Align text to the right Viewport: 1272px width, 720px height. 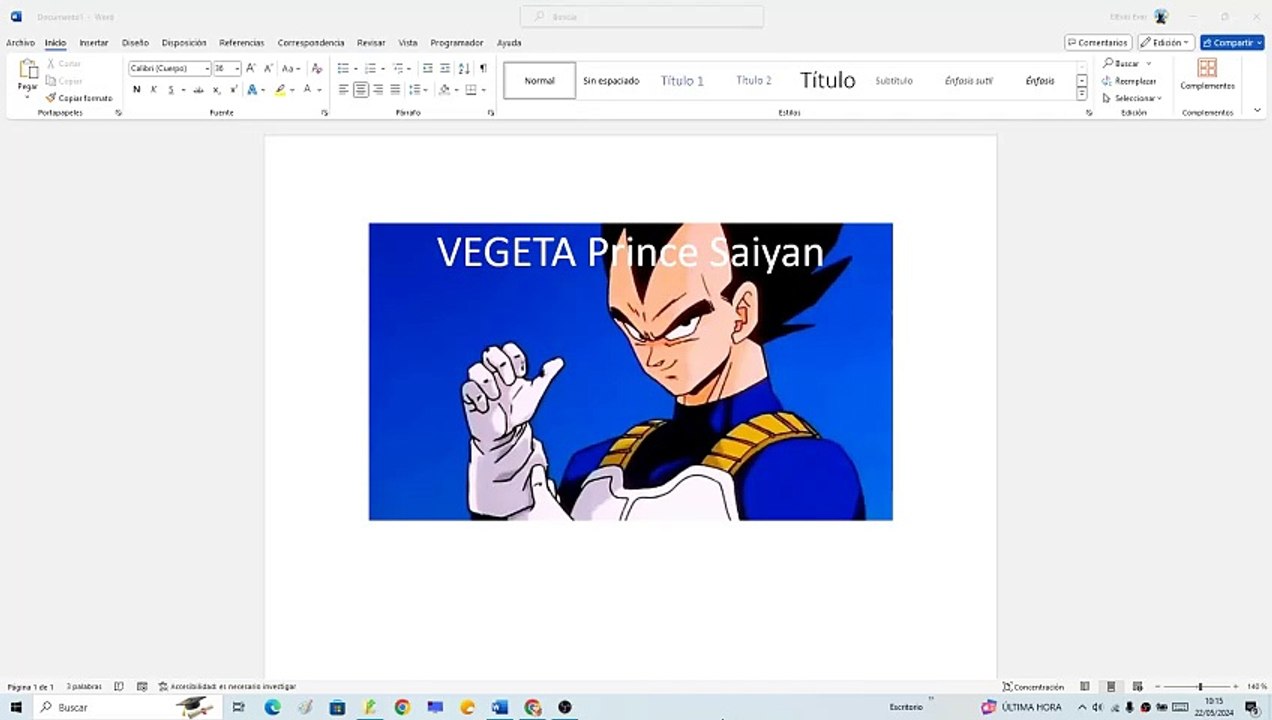click(x=378, y=90)
